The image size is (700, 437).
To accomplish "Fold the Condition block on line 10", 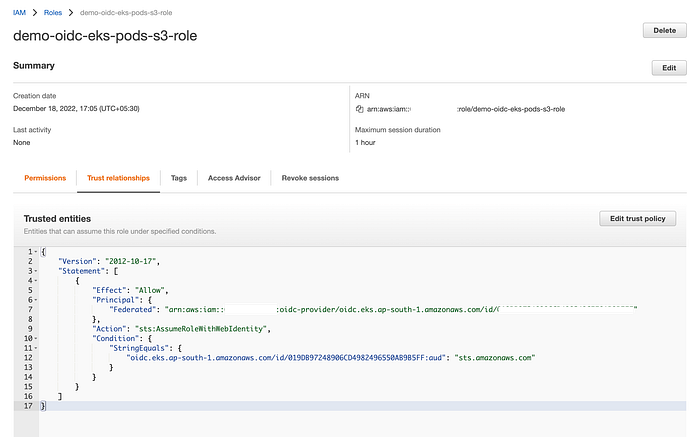I will click(x=36, y=338).
